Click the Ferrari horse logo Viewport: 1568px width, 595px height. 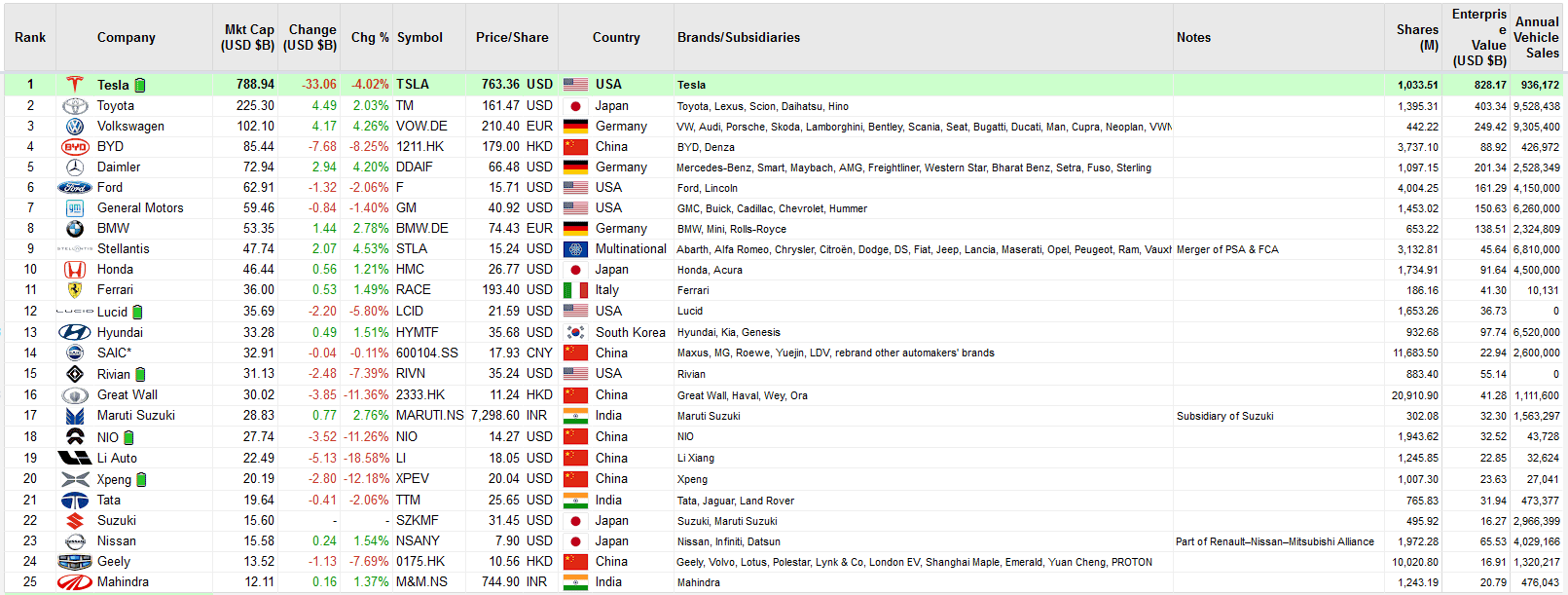pyautogui.click(x=75, y=290)
